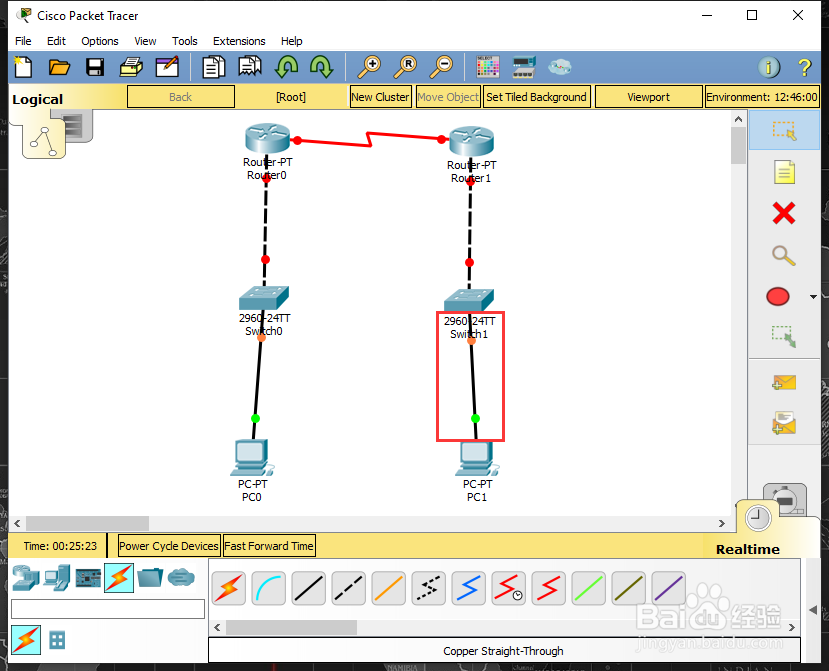
Task: Click the device search input field
Action: pyautogui.click(x=108, y=609)
